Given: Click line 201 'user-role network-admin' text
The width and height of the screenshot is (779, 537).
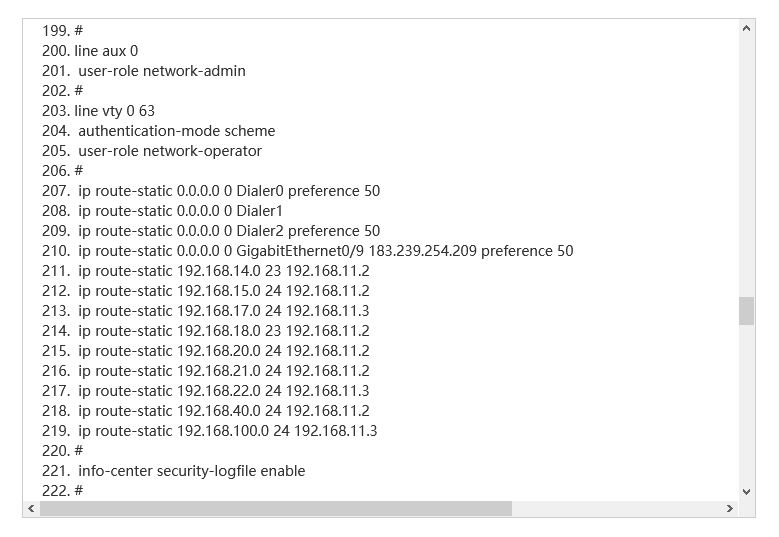Looking at the screenshot, I should click(x=161, y=71).
